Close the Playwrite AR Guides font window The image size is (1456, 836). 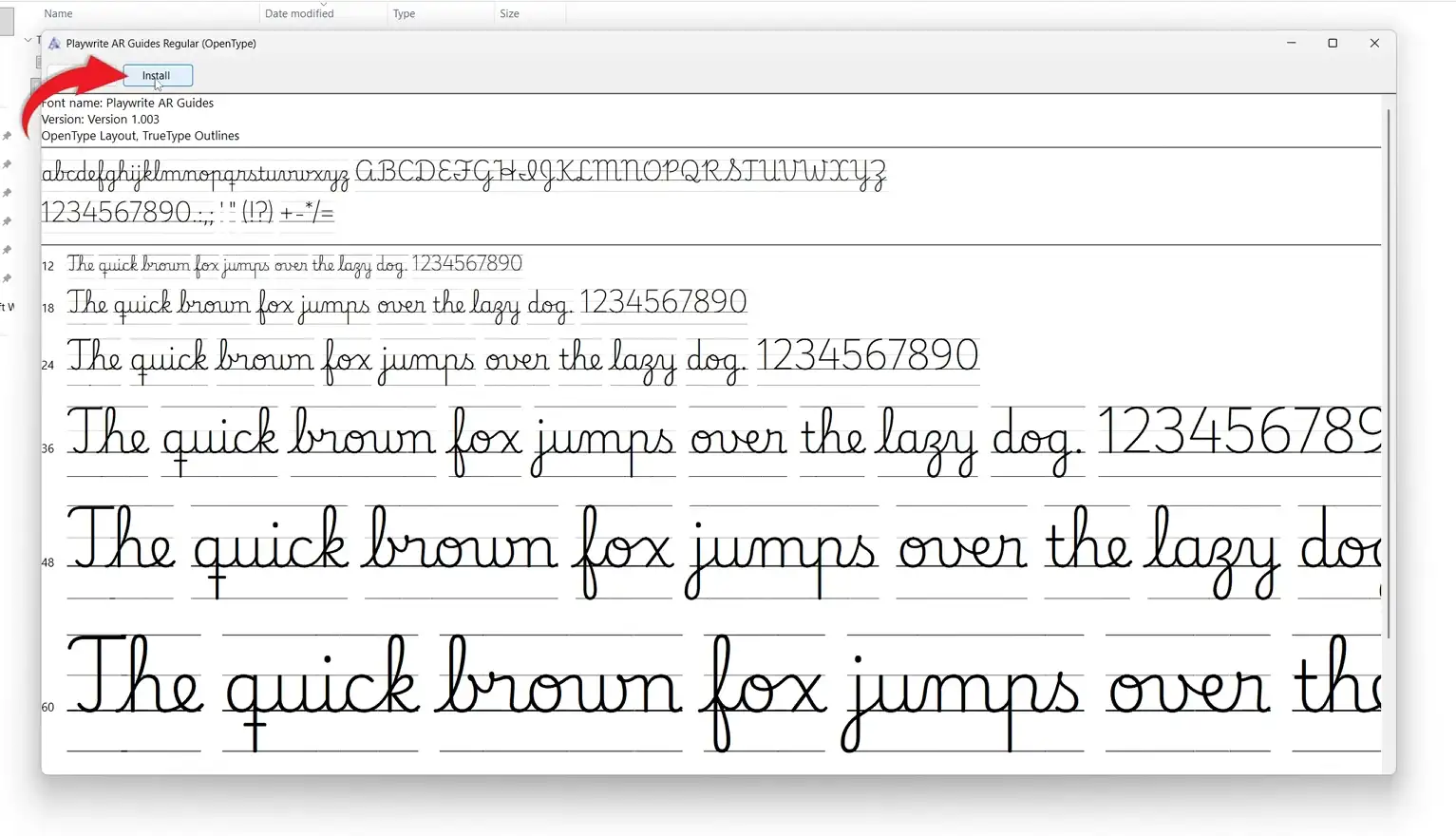point(1374,43)
